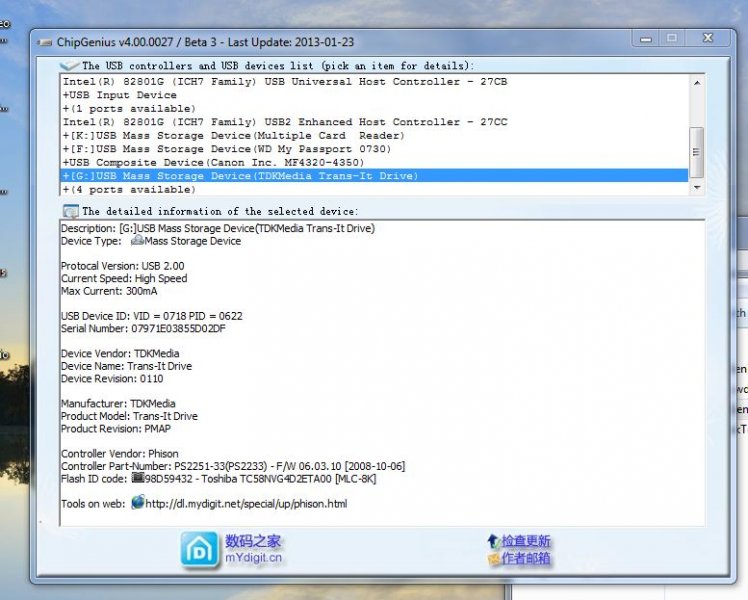Click the Device Vendor: TDKMedia line

coord(120,353)
